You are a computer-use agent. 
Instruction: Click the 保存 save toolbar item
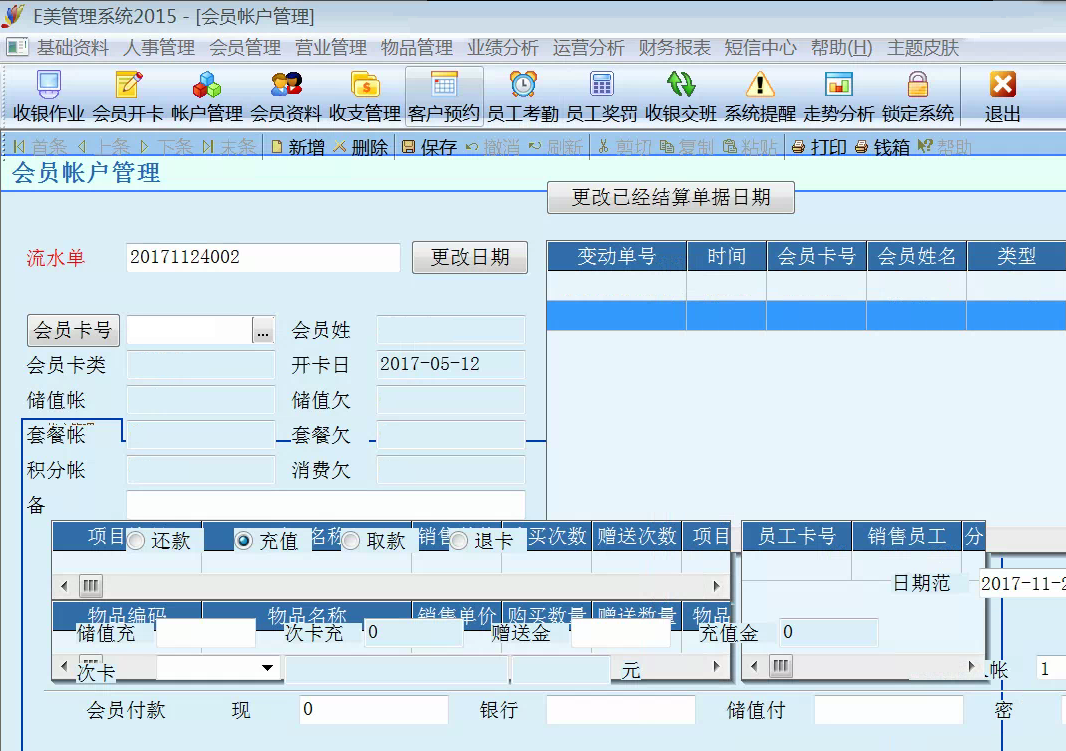click(x=429, y=147)
